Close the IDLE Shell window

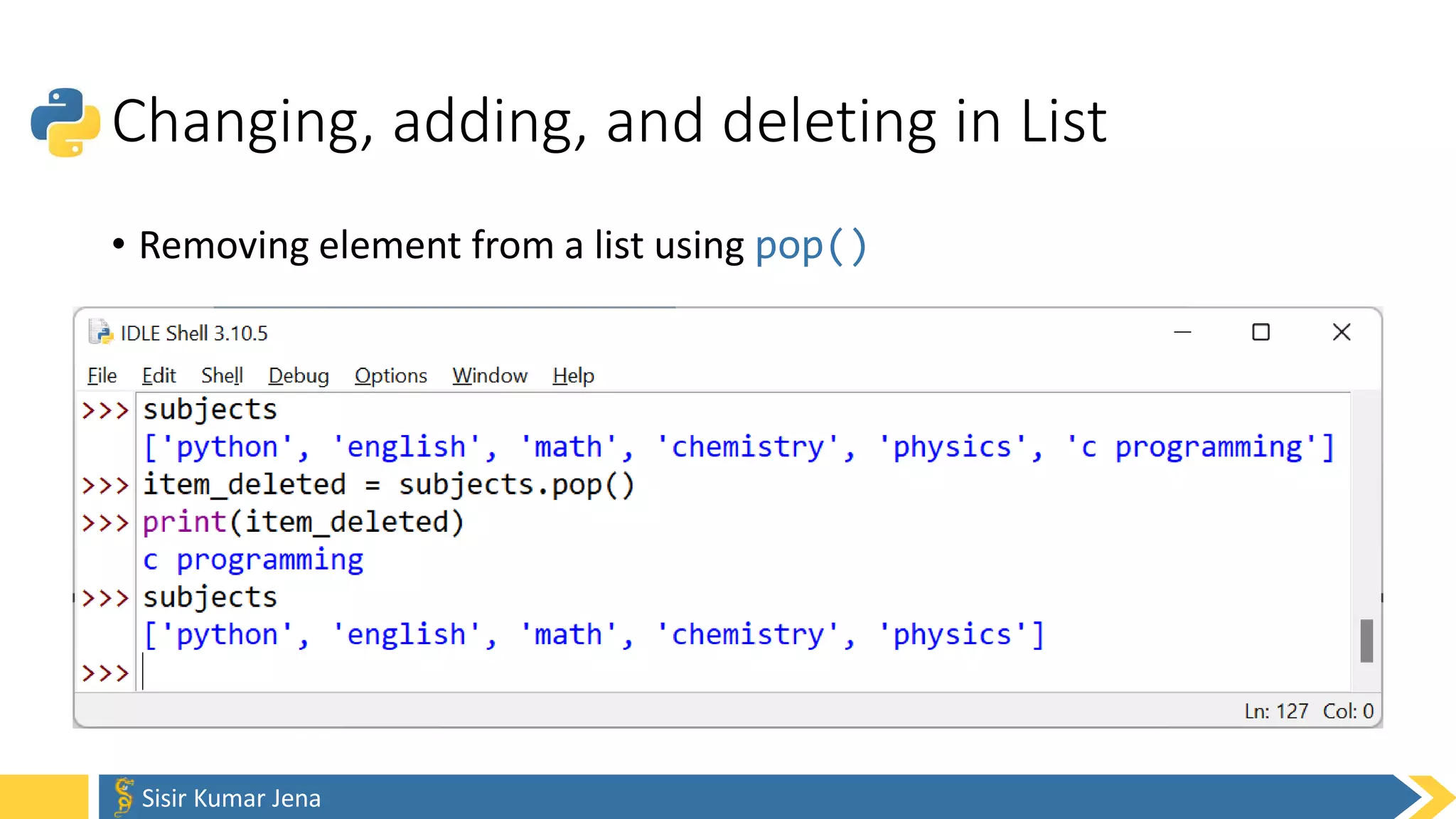click(x=1342, y=332)
